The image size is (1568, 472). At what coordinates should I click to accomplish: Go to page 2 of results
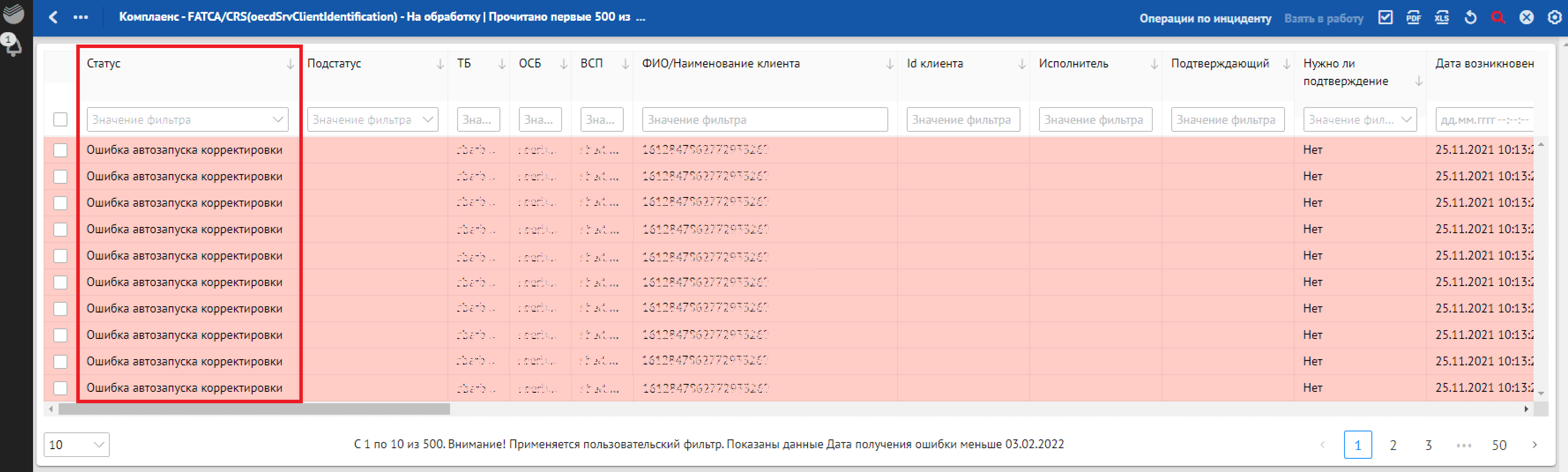1393,445
